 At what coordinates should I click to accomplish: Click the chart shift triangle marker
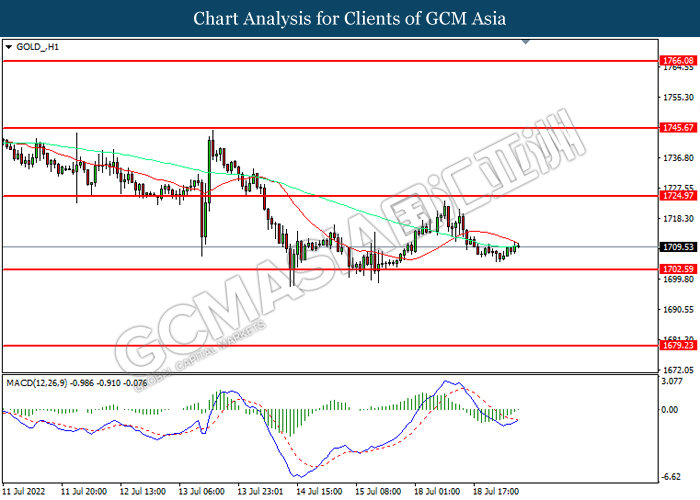(526, 42)
